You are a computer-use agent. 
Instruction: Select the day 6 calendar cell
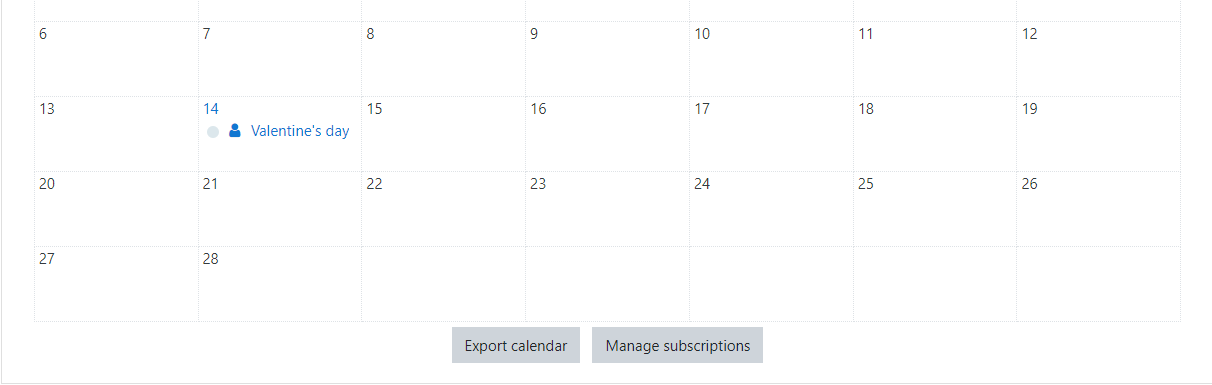coord(116,59)
